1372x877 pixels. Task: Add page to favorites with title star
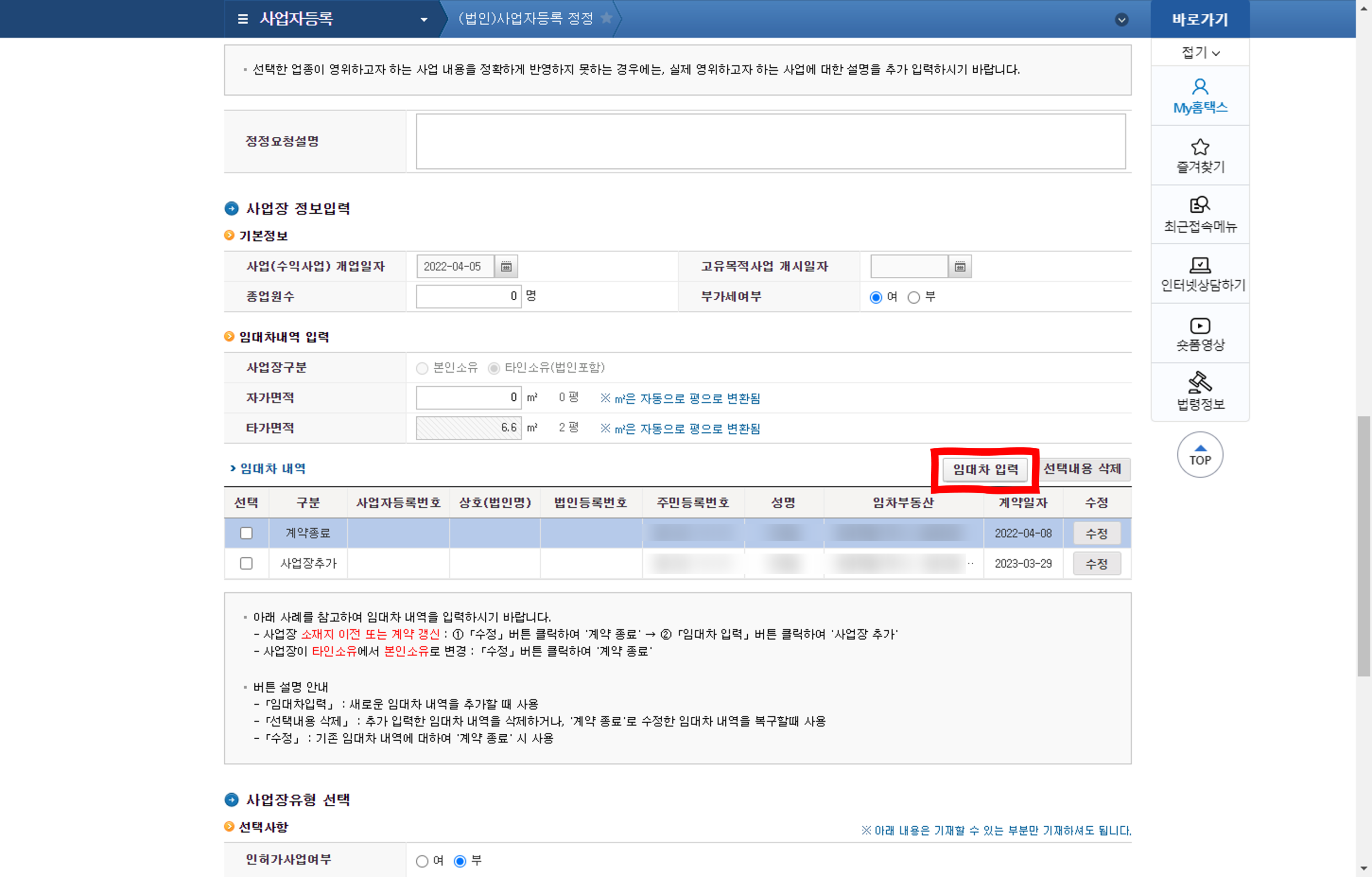[x=607, y=18]
